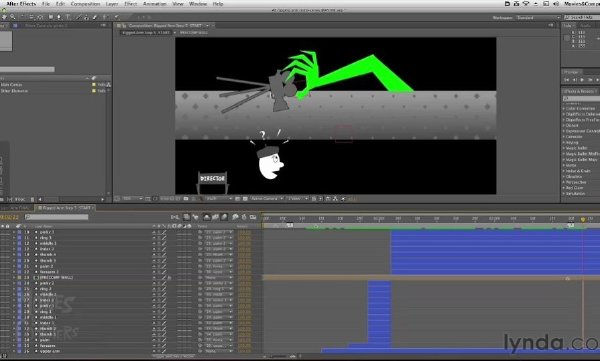Viewport: 600px width, 361px height.
Task: Open parent dropdown of PRECOMP WALL layer
Action: [218, 278]
